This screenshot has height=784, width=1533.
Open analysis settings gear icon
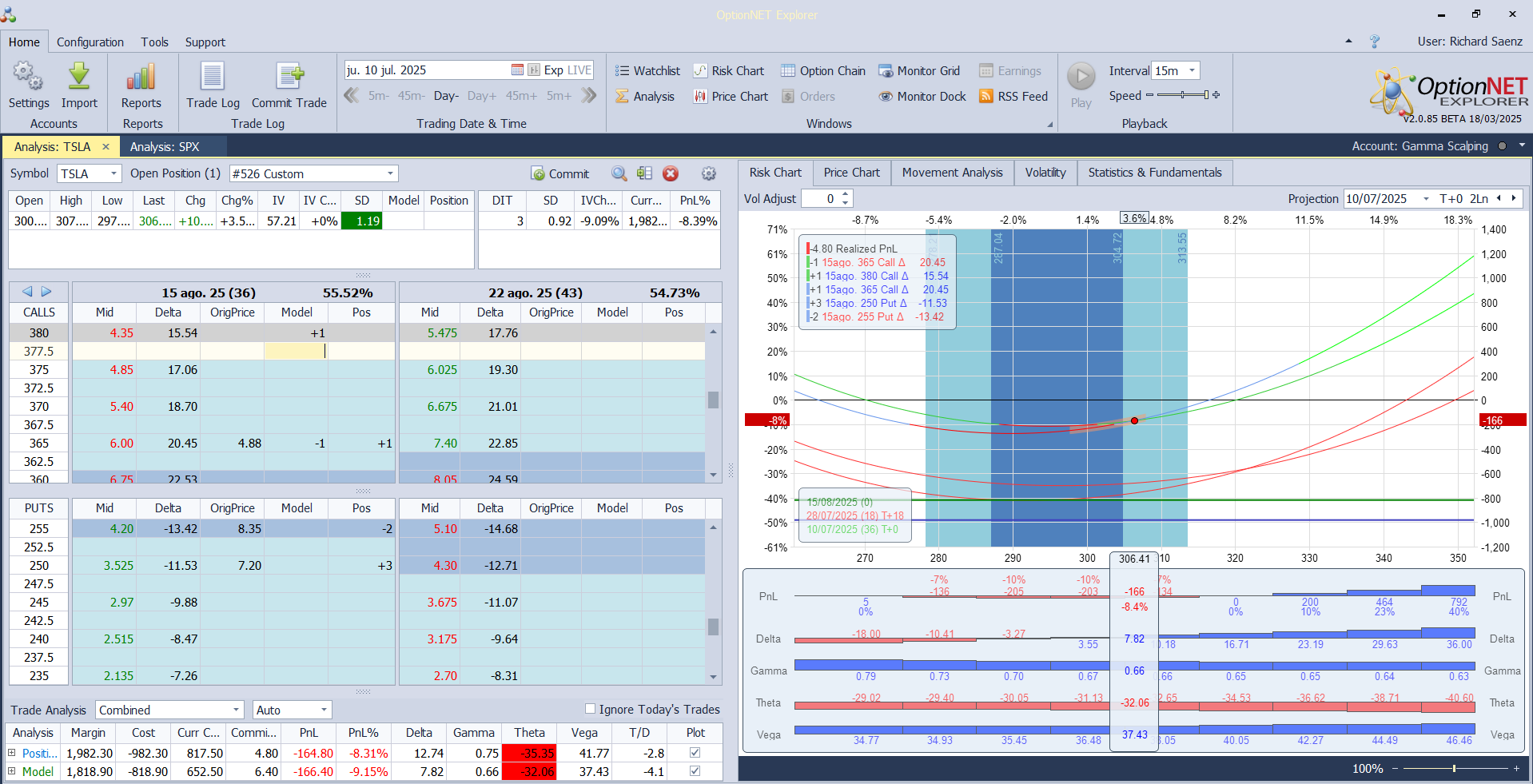708,173
